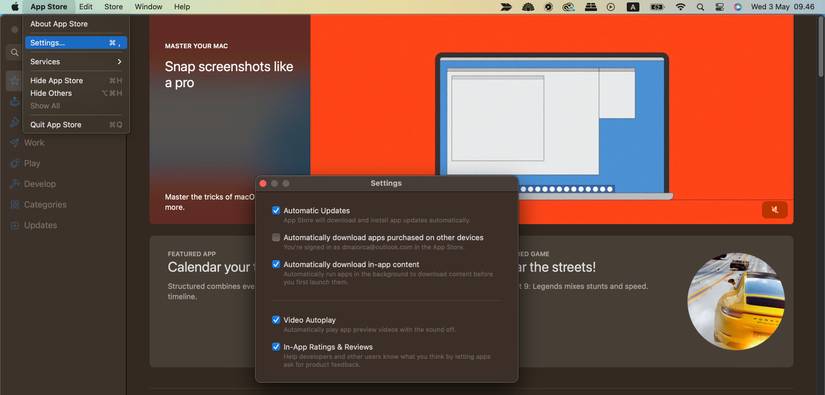
Task: Disable the Video Autoplay checkbox
Action: coord(276,320)
